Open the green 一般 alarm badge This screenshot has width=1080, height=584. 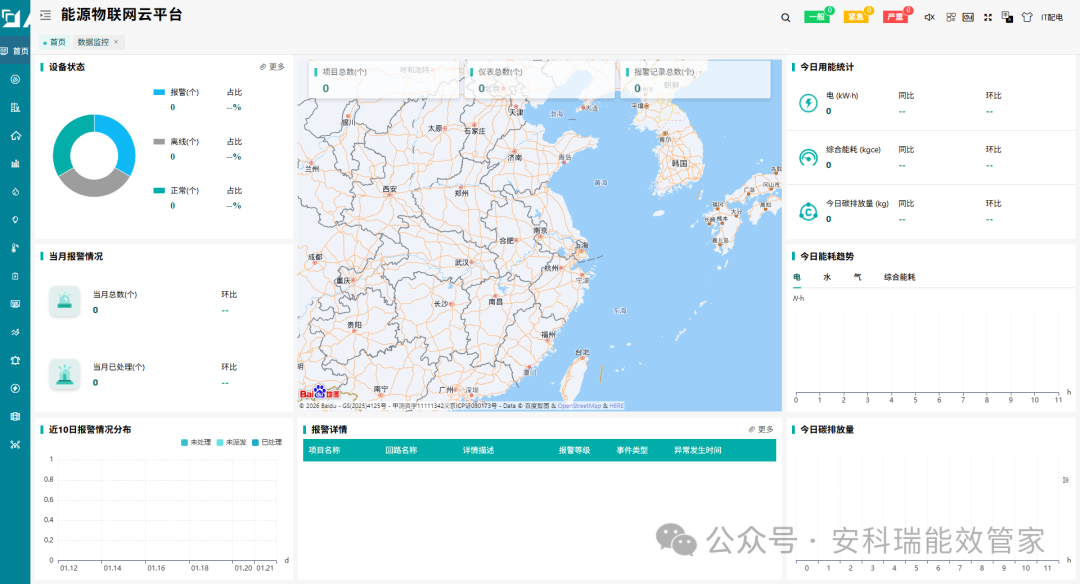(817, 17)
